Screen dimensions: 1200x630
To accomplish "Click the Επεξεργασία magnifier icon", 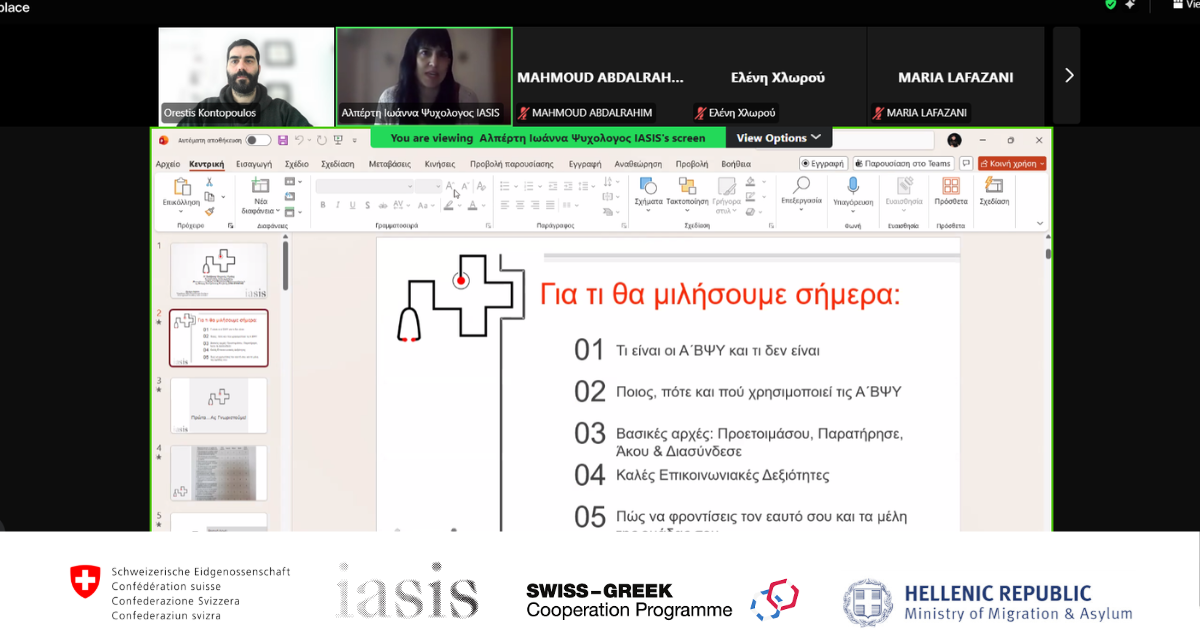I will (801, 186).
